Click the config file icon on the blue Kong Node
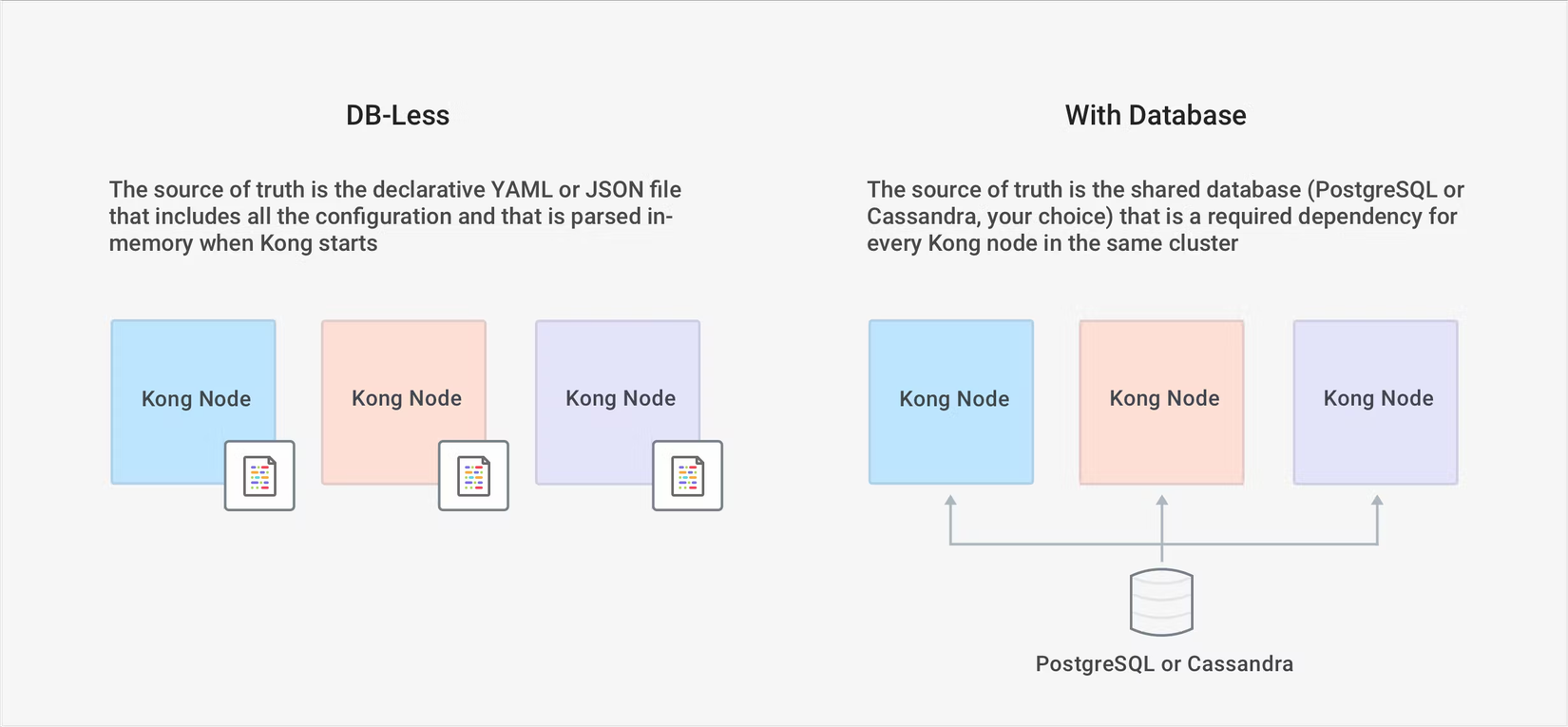Viewport: 1568px width, 727px height. (x=259, y=475)
